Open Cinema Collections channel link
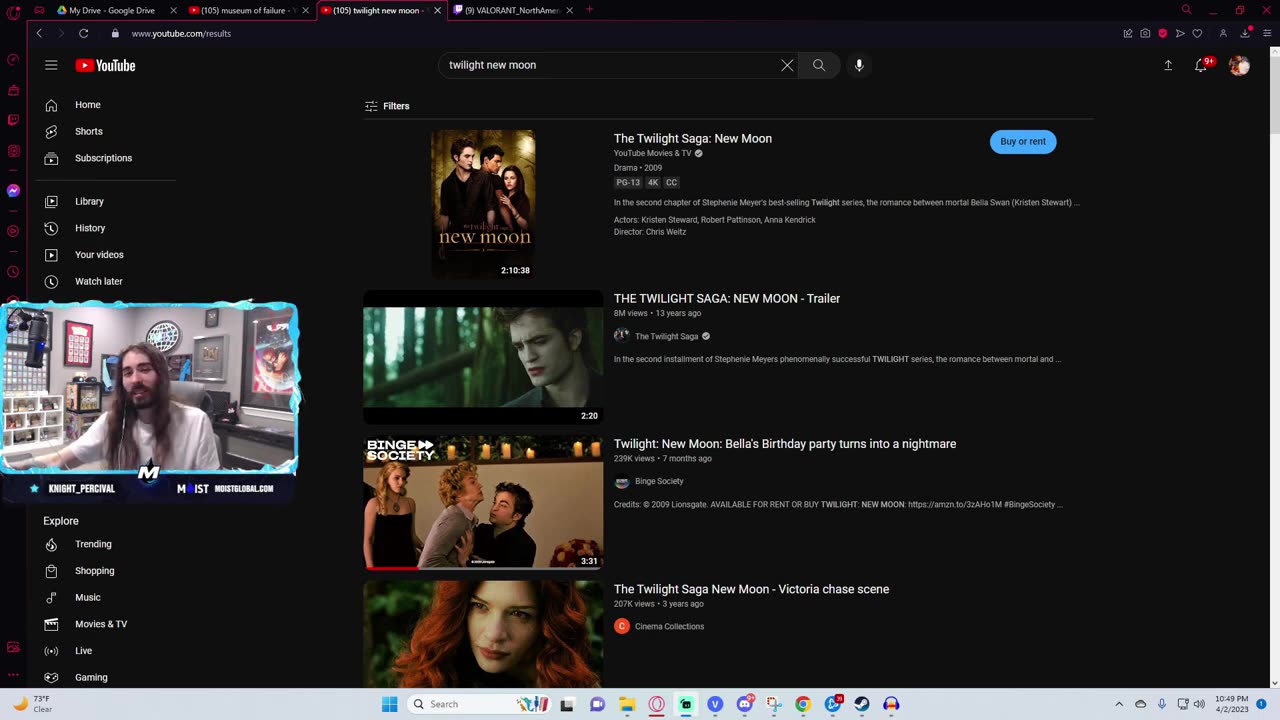The height and width of the screenshot is (720, 1280). pyautogui.click(x=669, y=626)
